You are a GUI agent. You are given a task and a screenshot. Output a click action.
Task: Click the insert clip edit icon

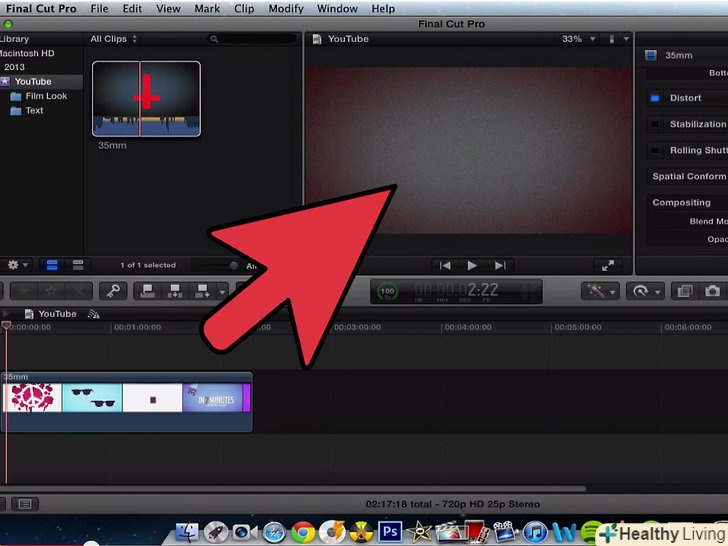175,291
